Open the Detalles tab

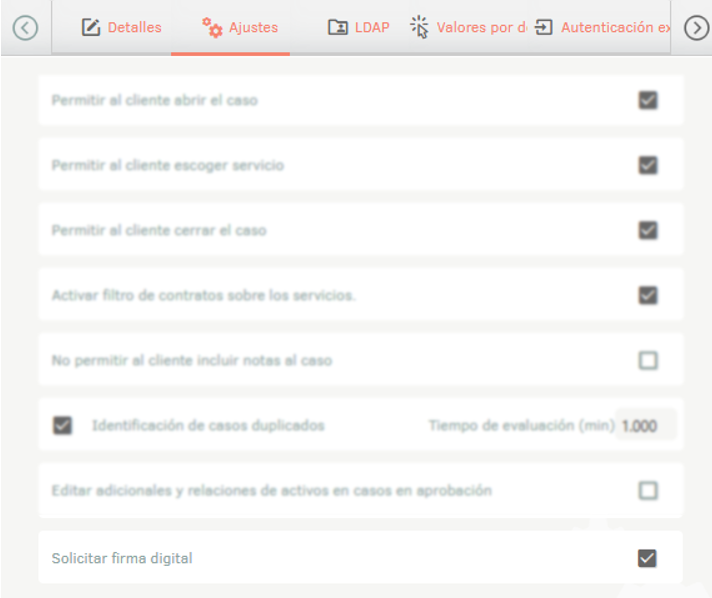pos(134,28)
